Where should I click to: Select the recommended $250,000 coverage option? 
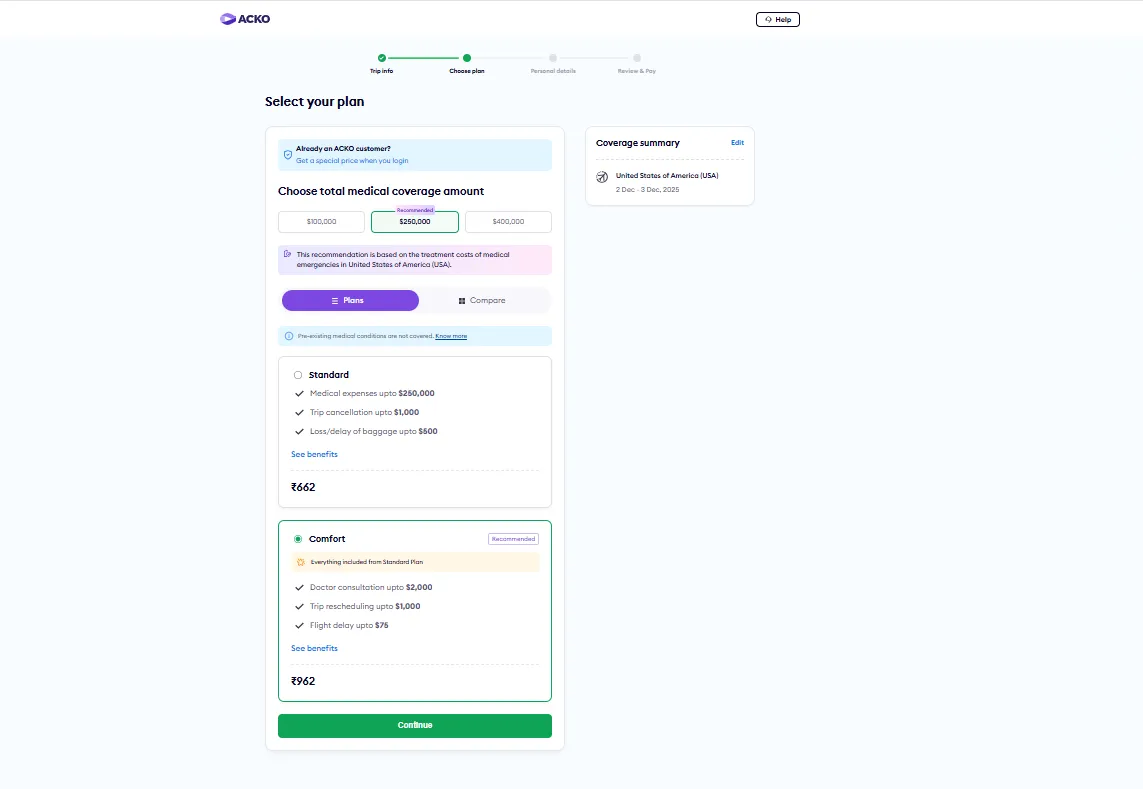(x=415, y=222)
